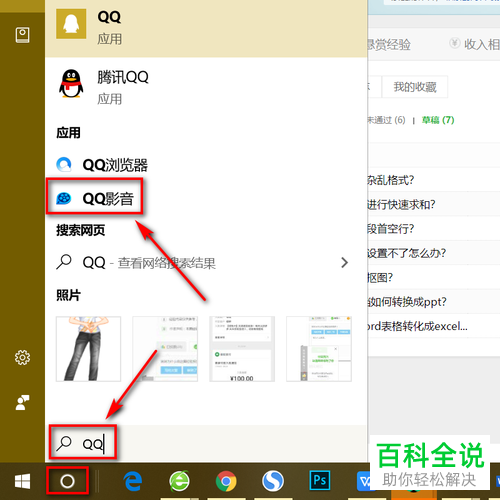Open the Windows Start button
Viewport: 500px width, 500px height.
[x=22, y=481]
